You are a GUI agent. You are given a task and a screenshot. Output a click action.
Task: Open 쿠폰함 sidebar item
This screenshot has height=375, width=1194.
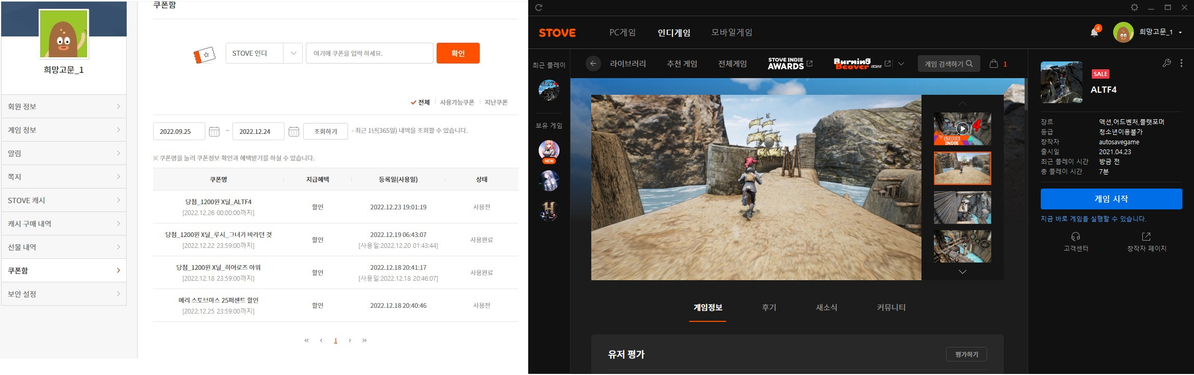(x=64, y=271)
